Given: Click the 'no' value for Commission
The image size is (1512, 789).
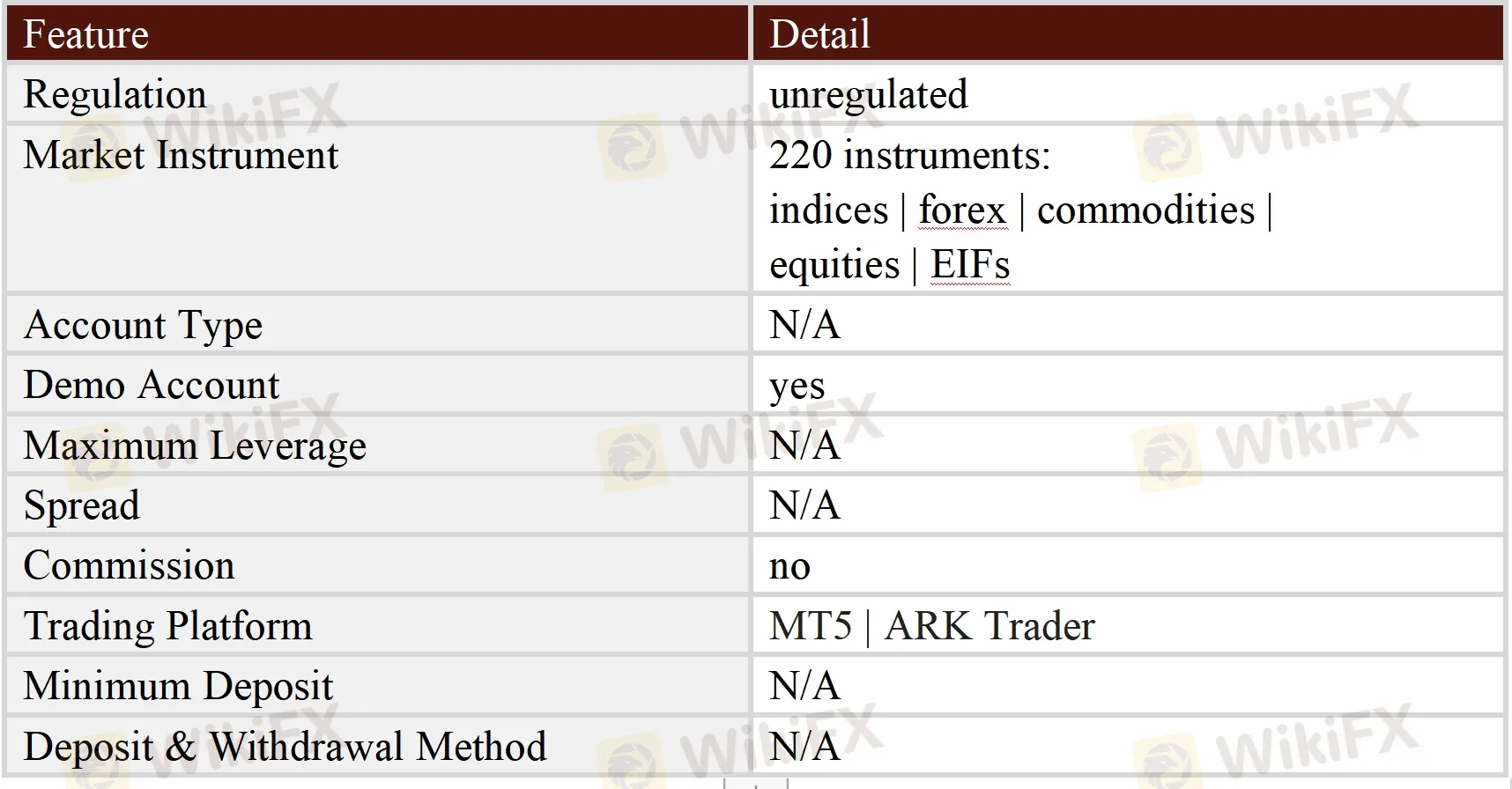Looking at the screenshot, I should coord(789,566).
